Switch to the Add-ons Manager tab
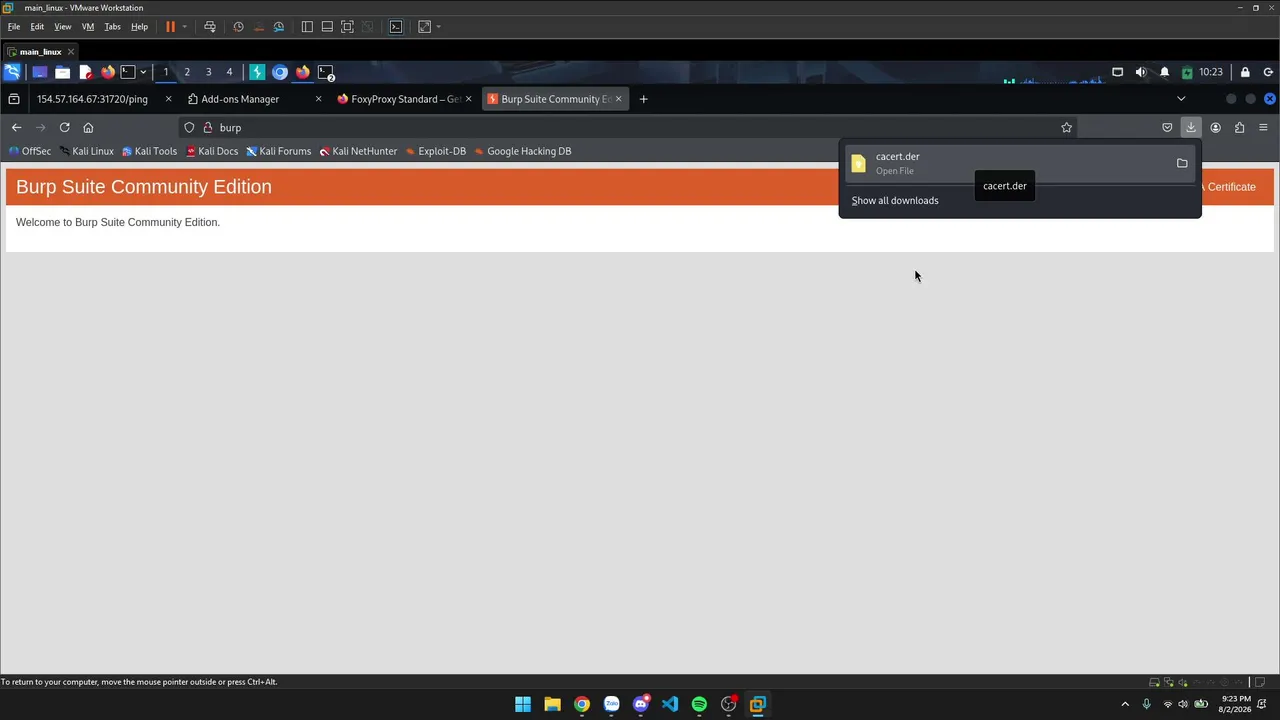Screen dimensions: 1280x720 254,99
